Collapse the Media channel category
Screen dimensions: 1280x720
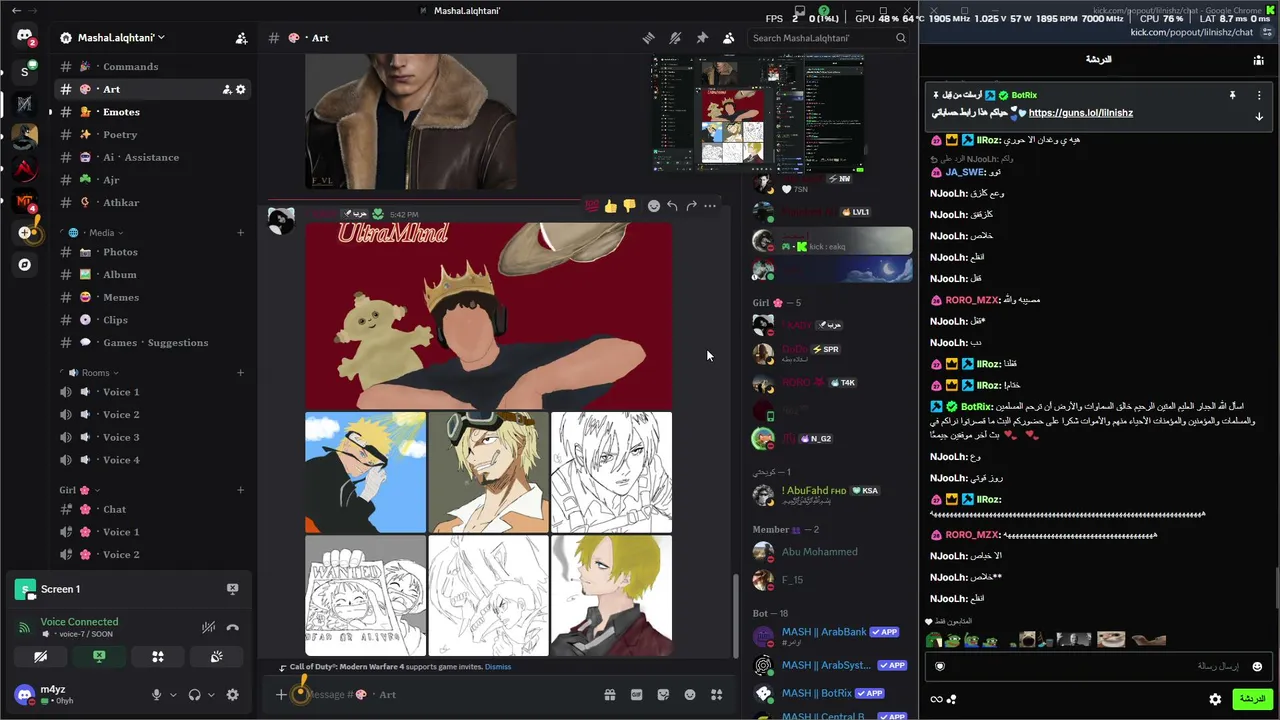pyautogui.click(x=95, y=233)
